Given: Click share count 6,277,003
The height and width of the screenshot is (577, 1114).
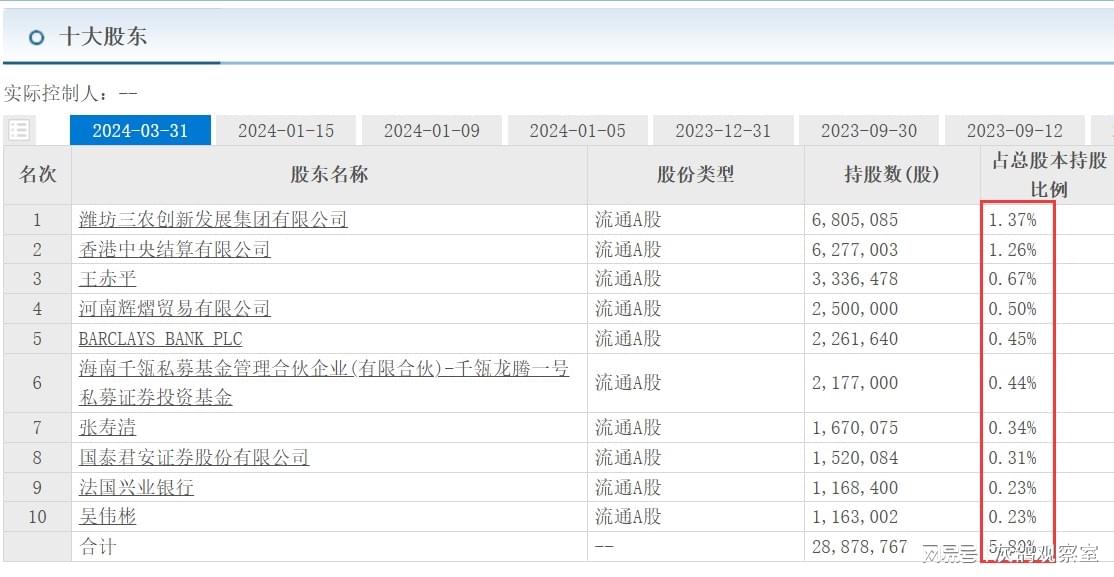Looking at the screenshot, I should point(855,250).
